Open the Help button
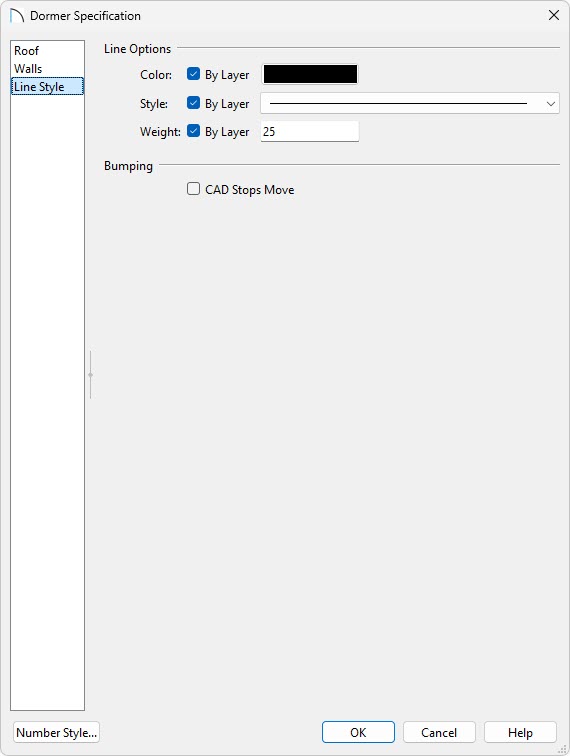This screenshot has width=570, height=756. (520, 732)
